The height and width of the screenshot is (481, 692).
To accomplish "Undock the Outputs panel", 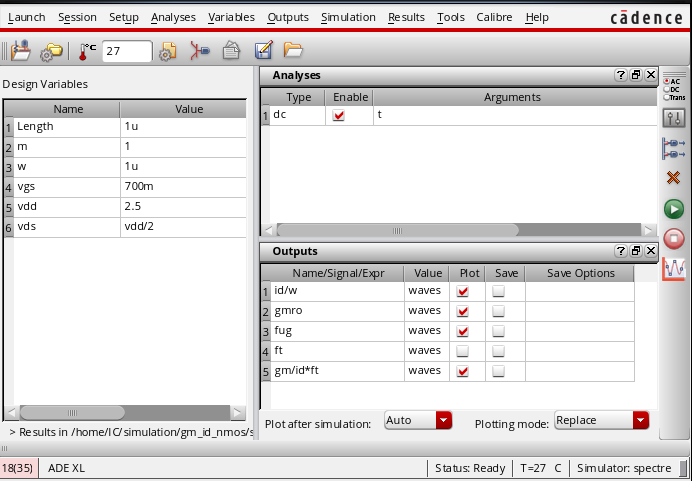I will (x=636, y=251).
